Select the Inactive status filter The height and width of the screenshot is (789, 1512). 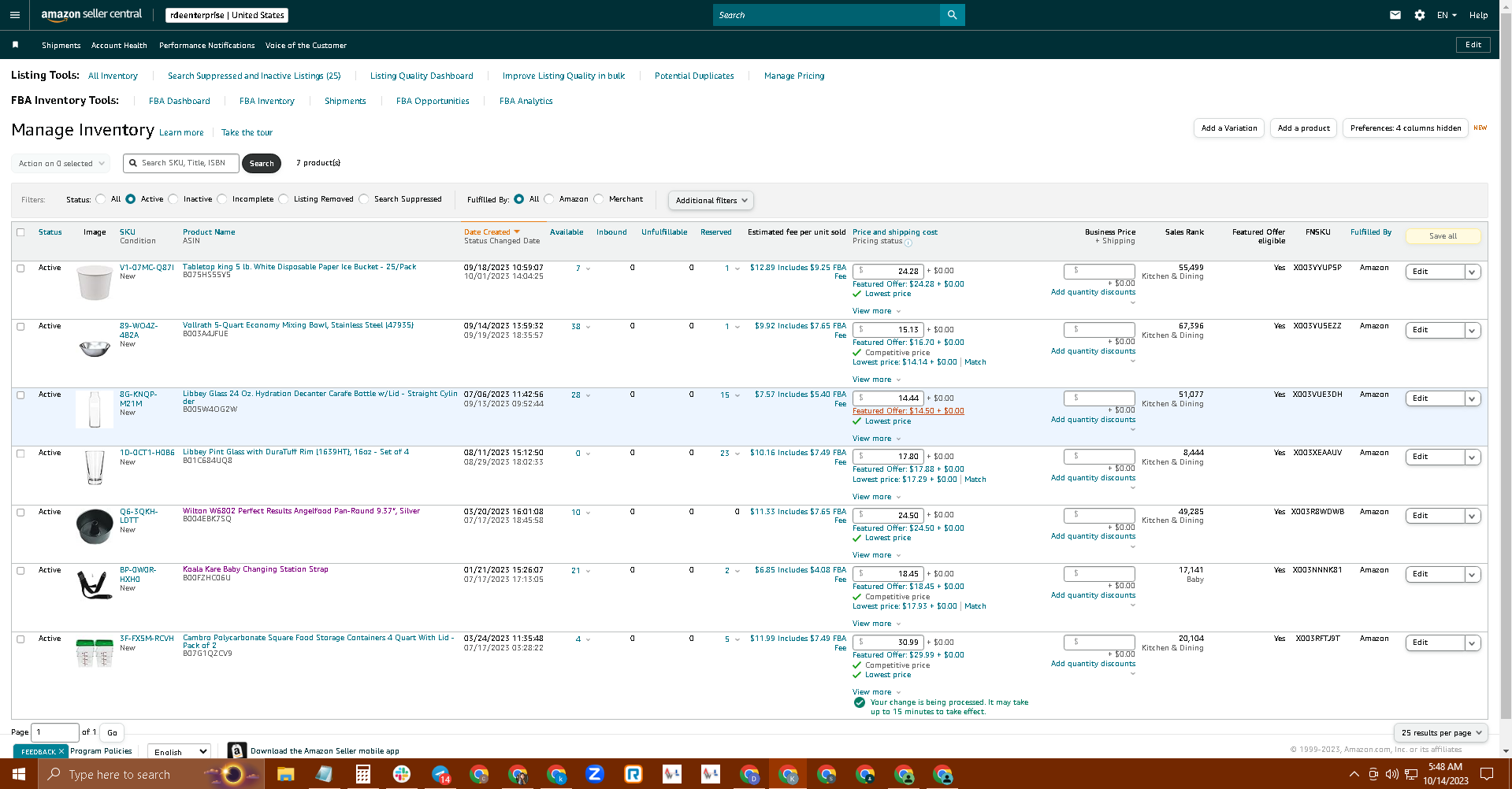point(173,199)
